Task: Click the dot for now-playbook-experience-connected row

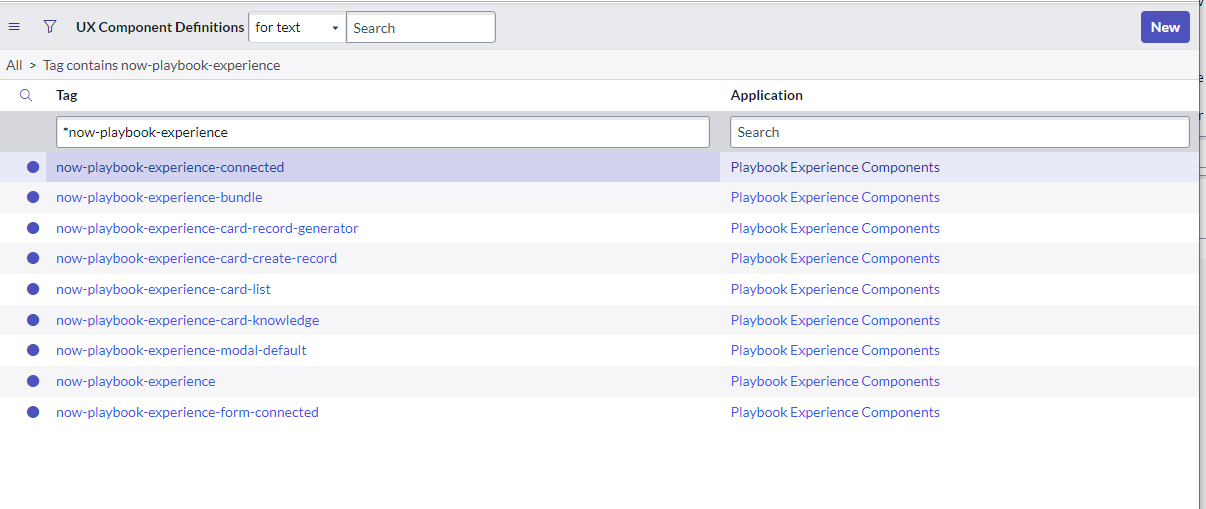Action: [x=33, y=167]
